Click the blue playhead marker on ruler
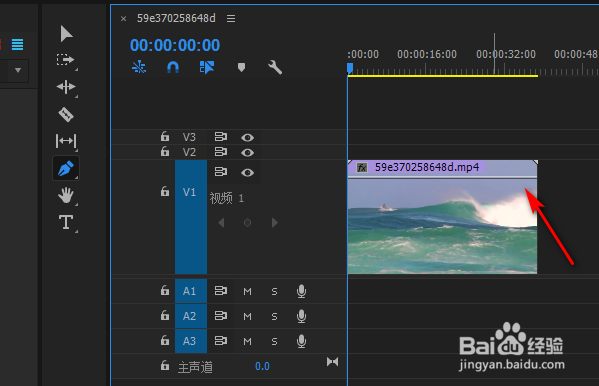Screen dimensions: 599x386 click(350, 69)
